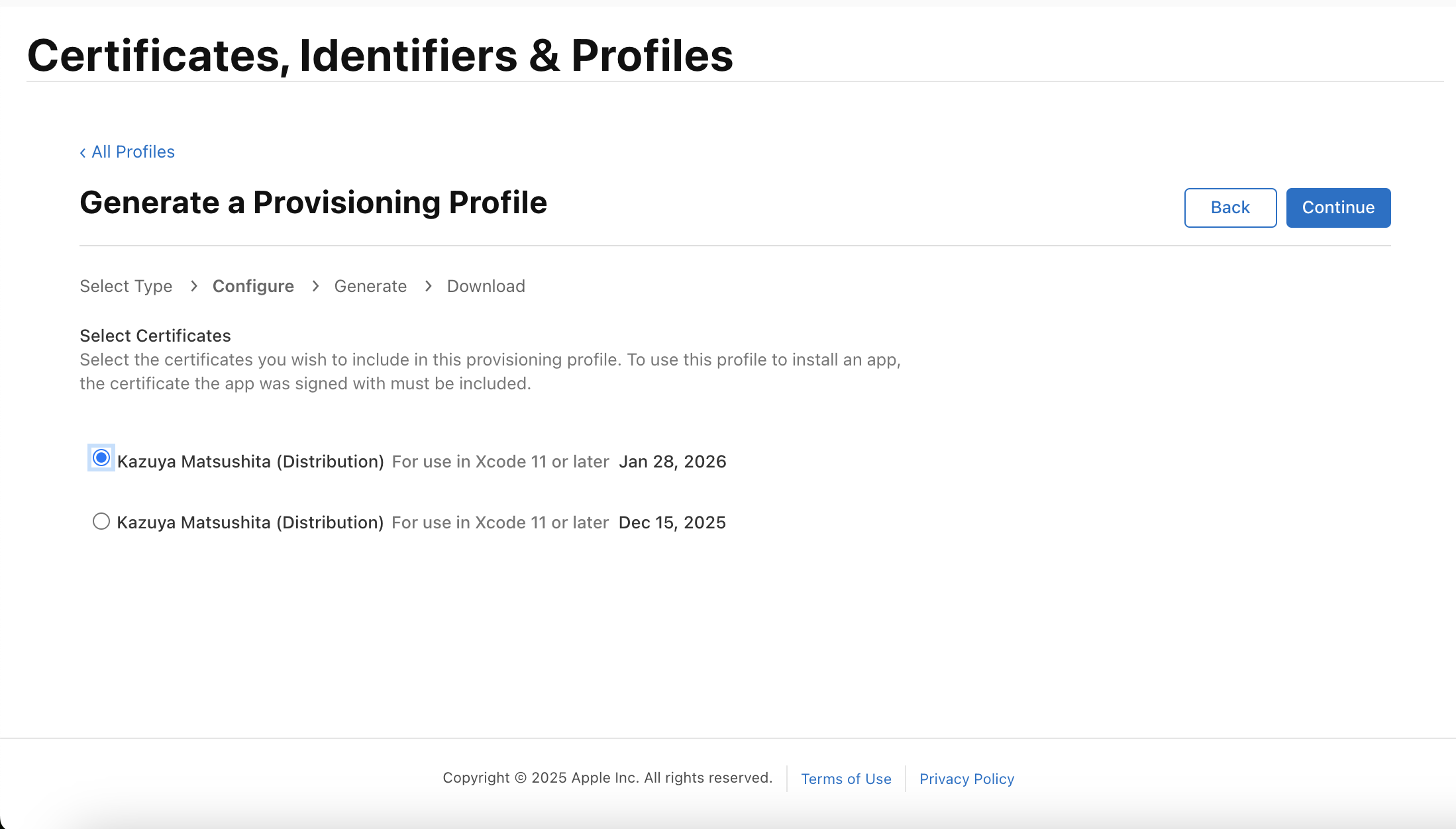
Task: Choose the certificate expiring Dec 15, 2025
Action: pyautogui.click(x=101, y=522)
